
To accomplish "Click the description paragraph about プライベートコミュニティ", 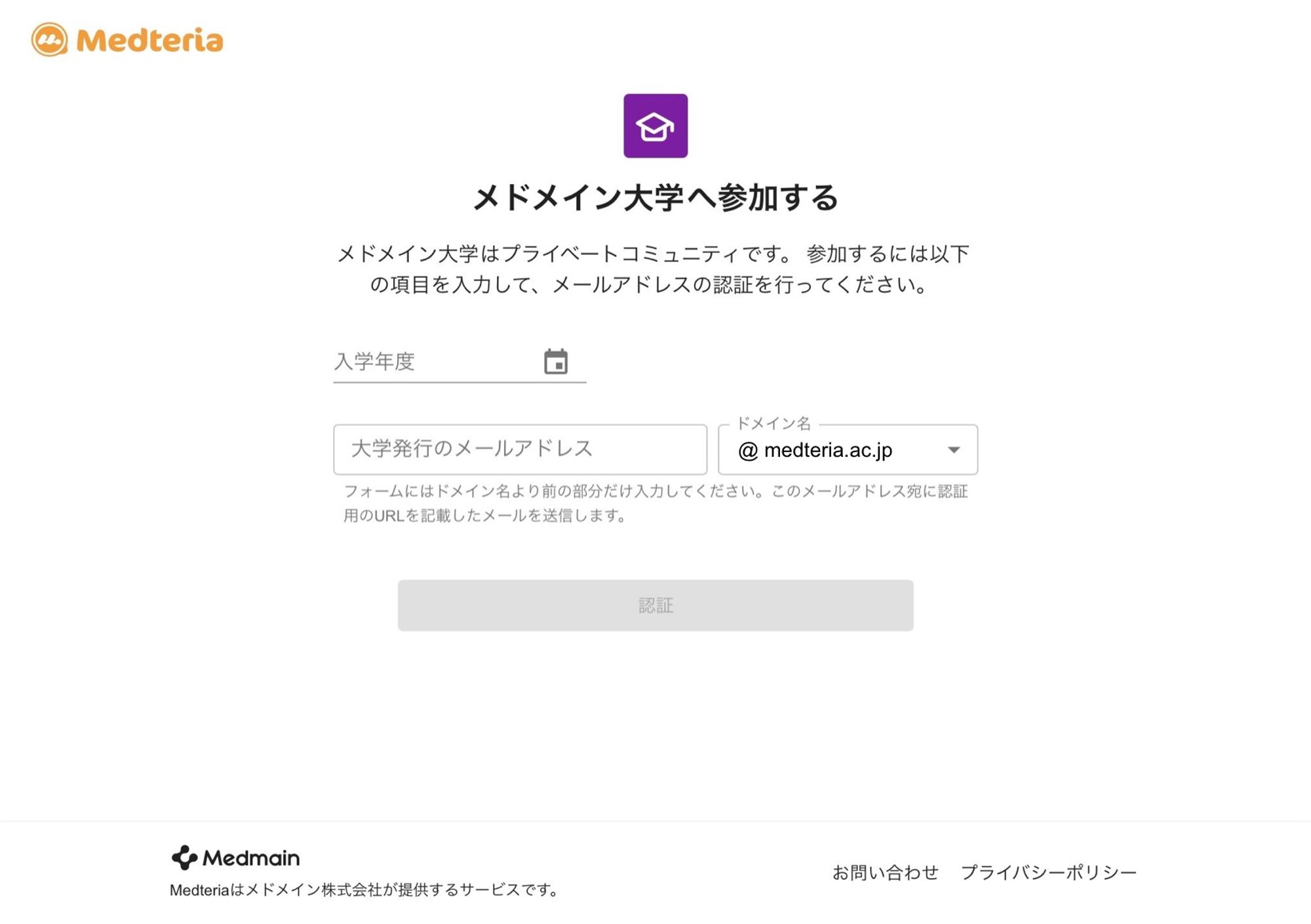I will click(x=653, y=269).
